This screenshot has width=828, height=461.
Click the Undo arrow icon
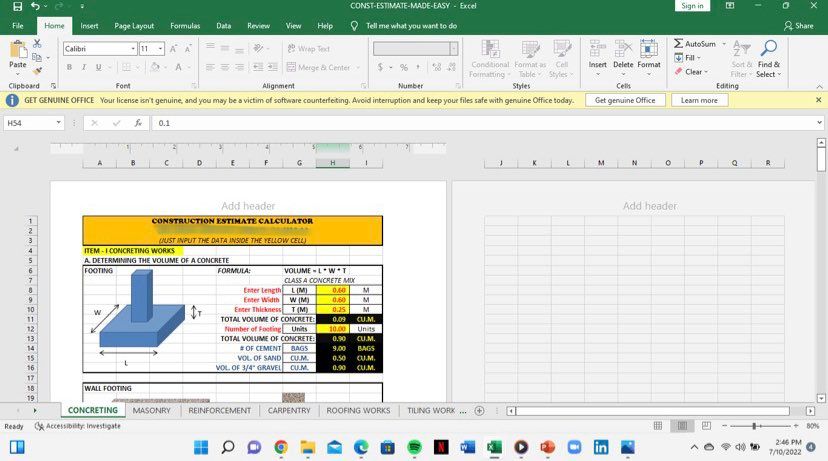click(x=35, y=6)
